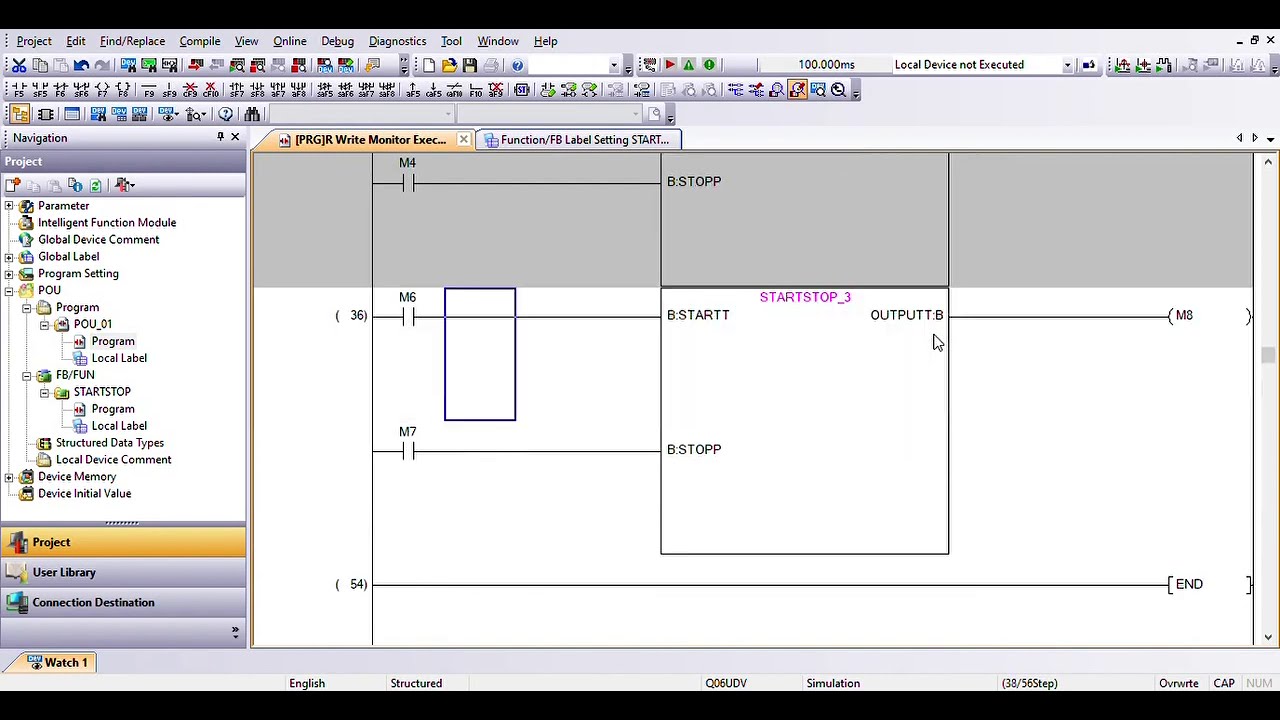1280x720 pixels.
Task: Expand the Global Label tree node
Action: 9,257
